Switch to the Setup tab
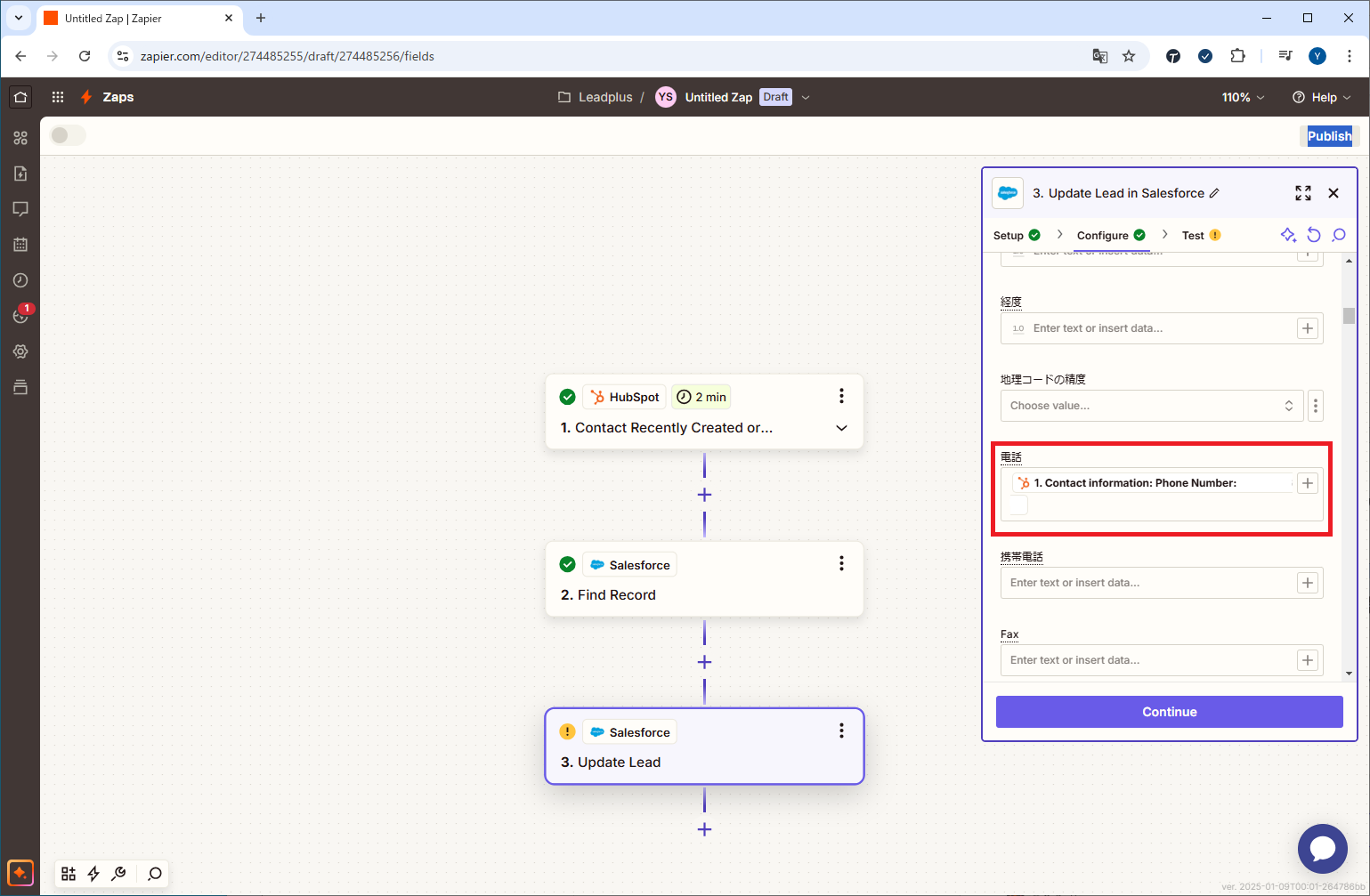1370x896 pixels. pos(1017,236)
